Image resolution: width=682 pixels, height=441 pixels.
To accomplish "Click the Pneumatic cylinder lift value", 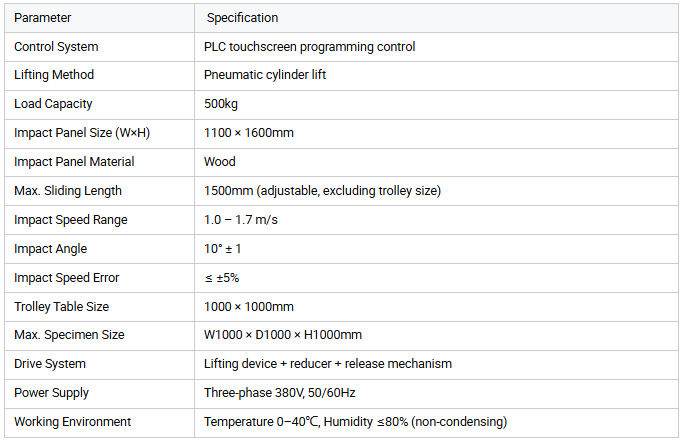I will 264,75.
